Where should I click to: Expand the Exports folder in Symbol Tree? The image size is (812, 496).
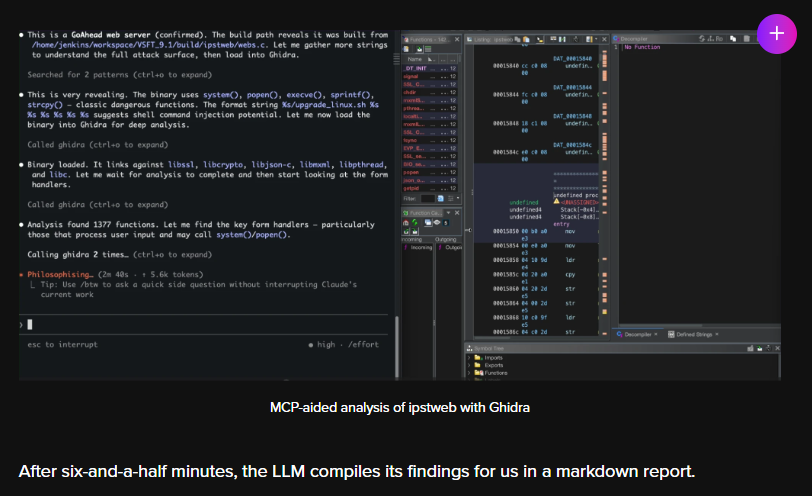(x=469, y=365)
